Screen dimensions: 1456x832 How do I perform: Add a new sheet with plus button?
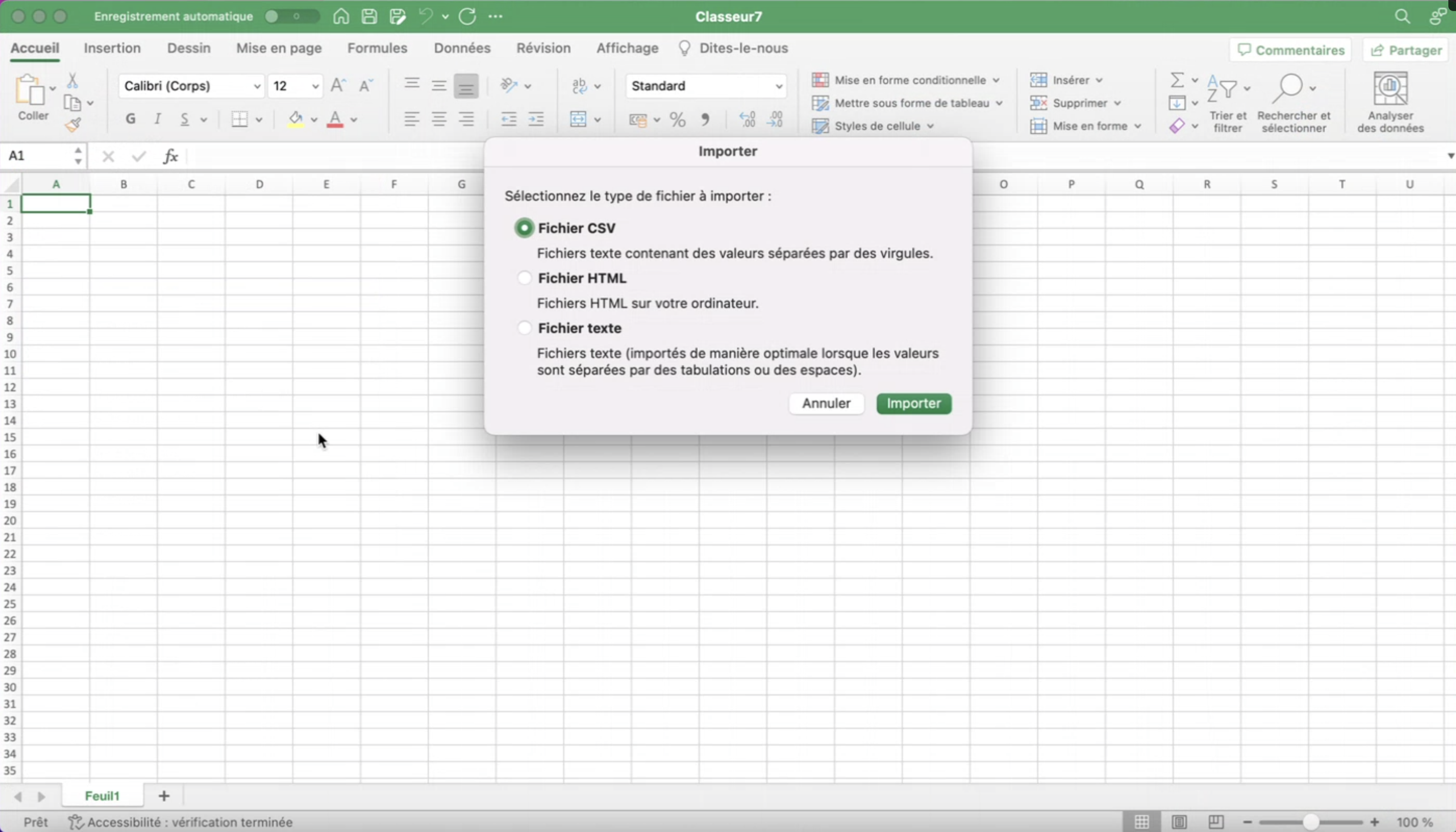click(x=164, y=795)
